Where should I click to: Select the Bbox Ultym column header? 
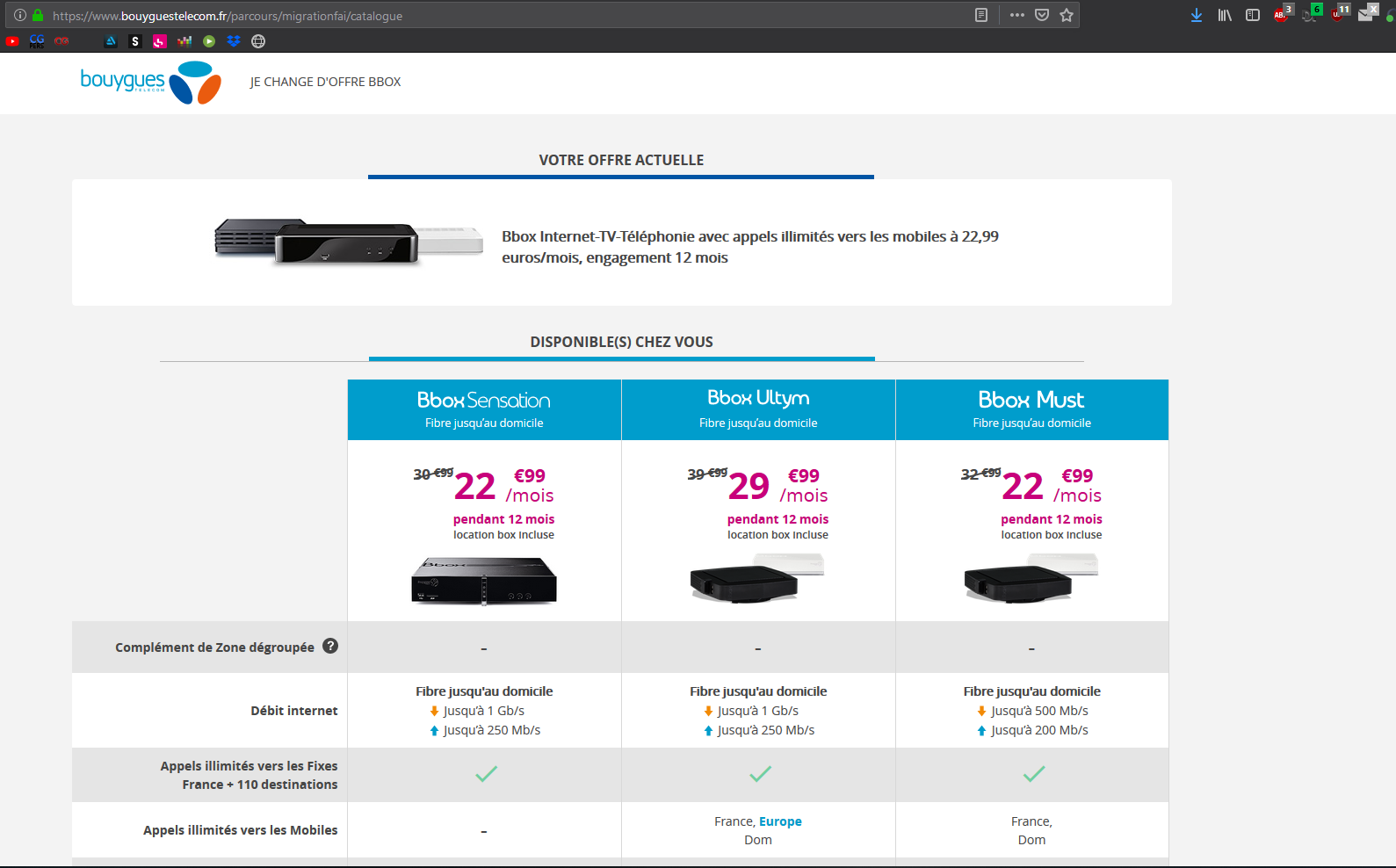click(758, 409)
